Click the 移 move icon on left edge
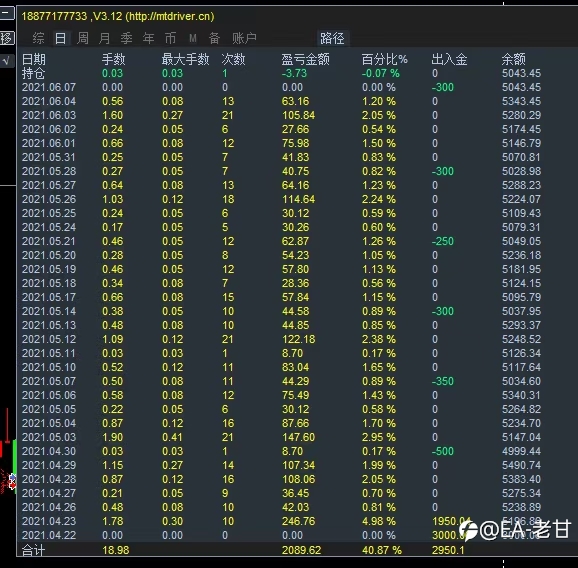 7,38
